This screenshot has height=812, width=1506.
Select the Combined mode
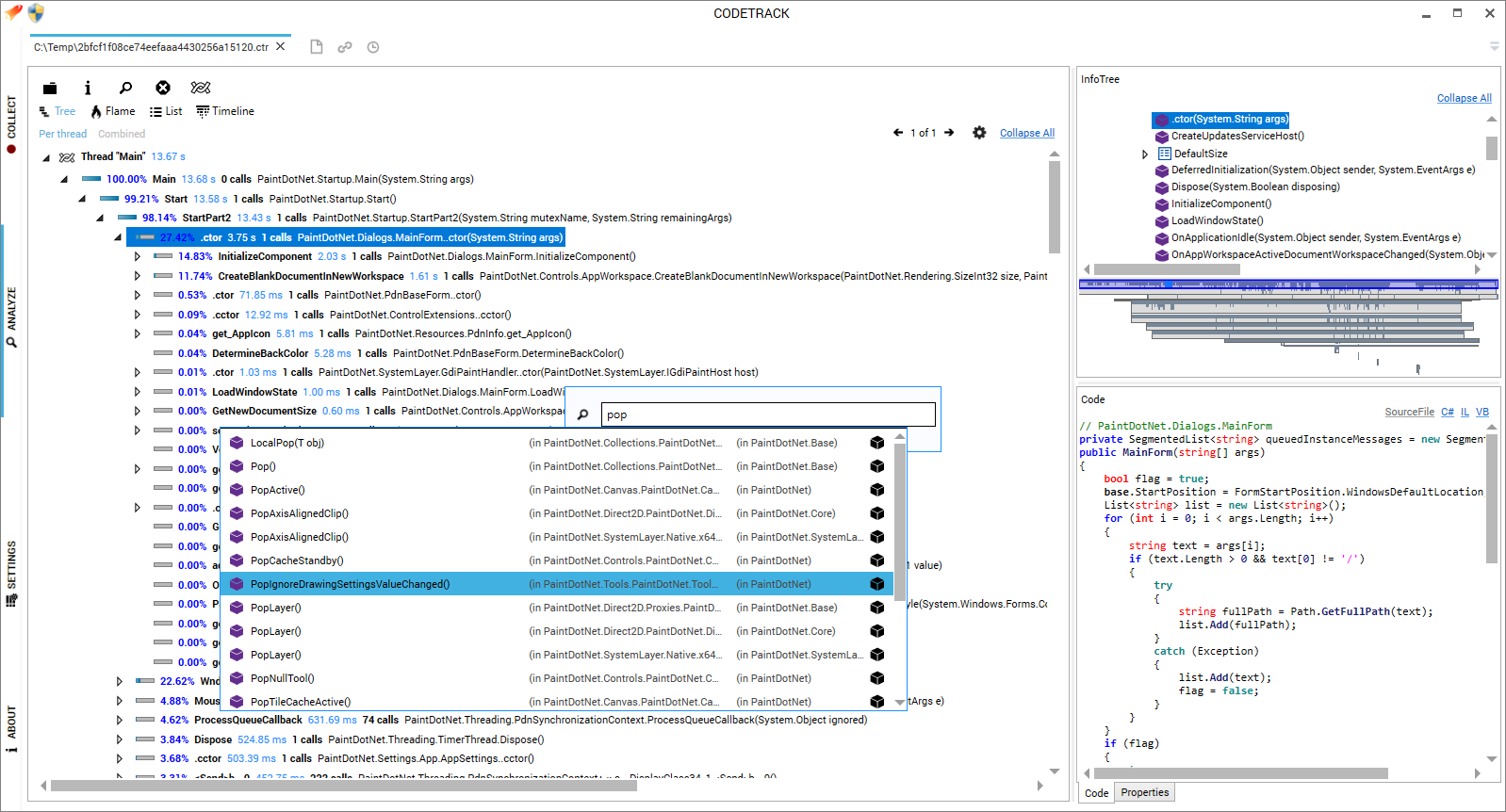tap(122, 134)
